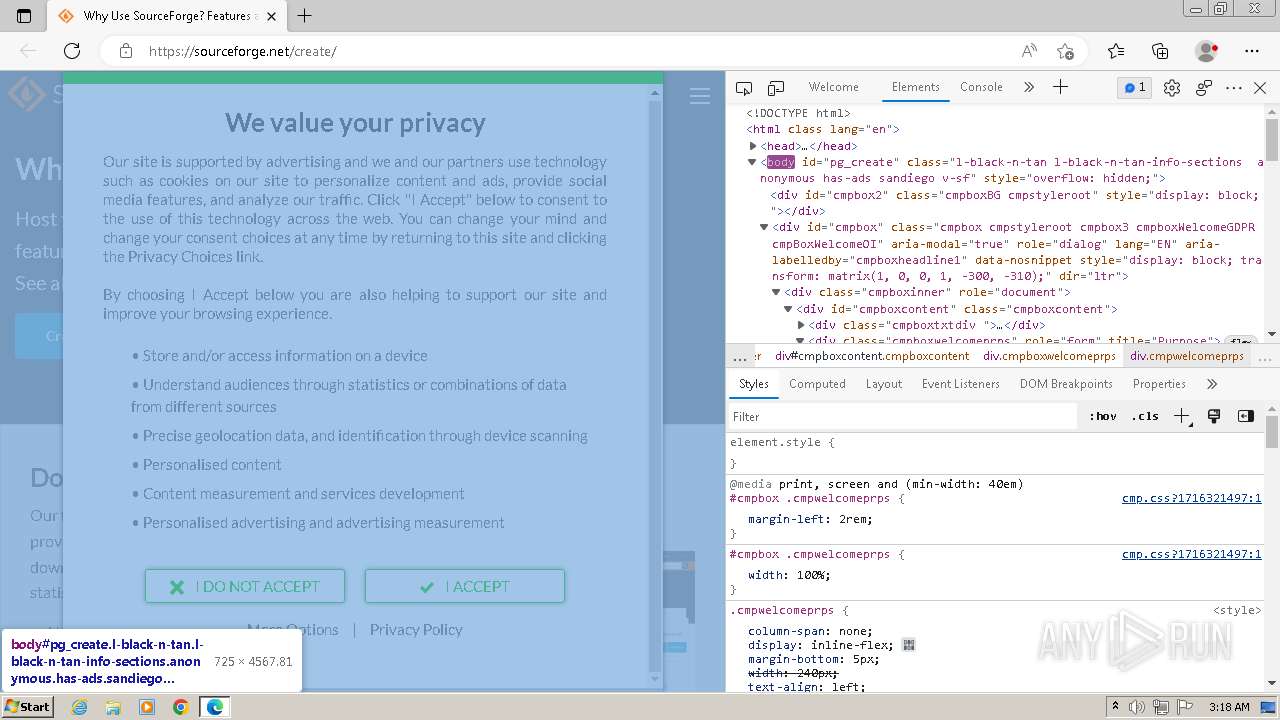Click the width: 100% declaration
The height and width of the screenshot is (720, 1280).
pos(789,575)
